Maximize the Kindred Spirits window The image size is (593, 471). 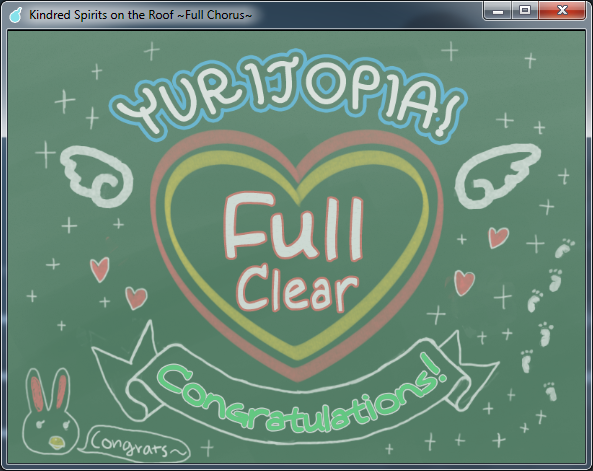pyautogui.click(x=525, y=11)
